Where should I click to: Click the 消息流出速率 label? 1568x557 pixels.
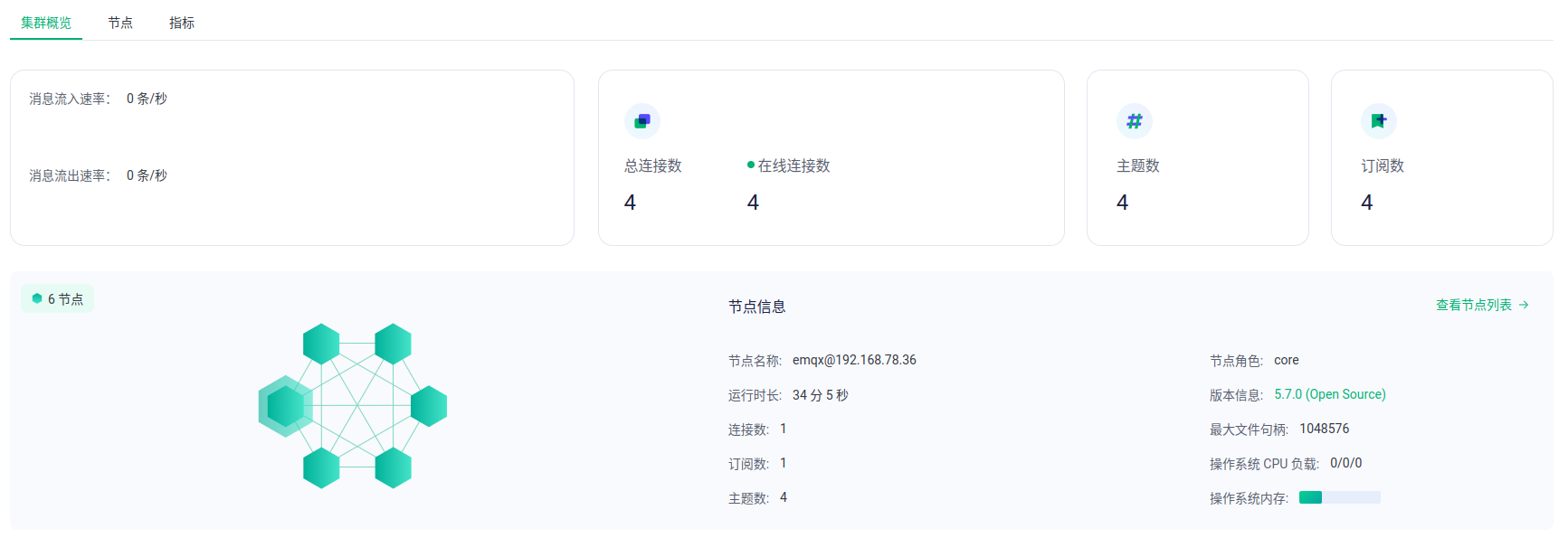click(x=70, y=175)
